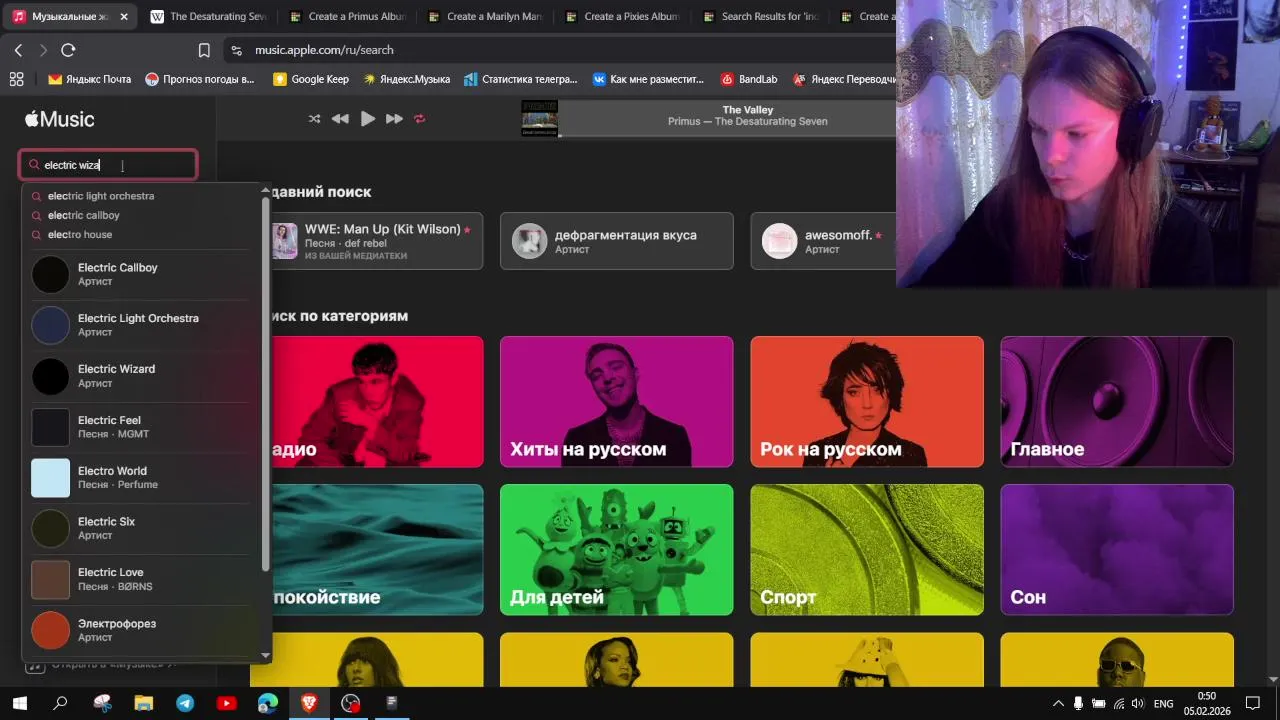Open Electro World song by Perfume
The height and width of the screenshot is (720, 1280).
point(140,478)
